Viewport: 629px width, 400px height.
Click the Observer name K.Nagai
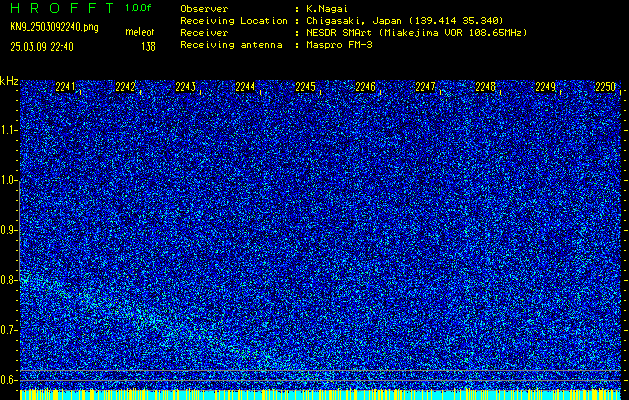(327, 9)
